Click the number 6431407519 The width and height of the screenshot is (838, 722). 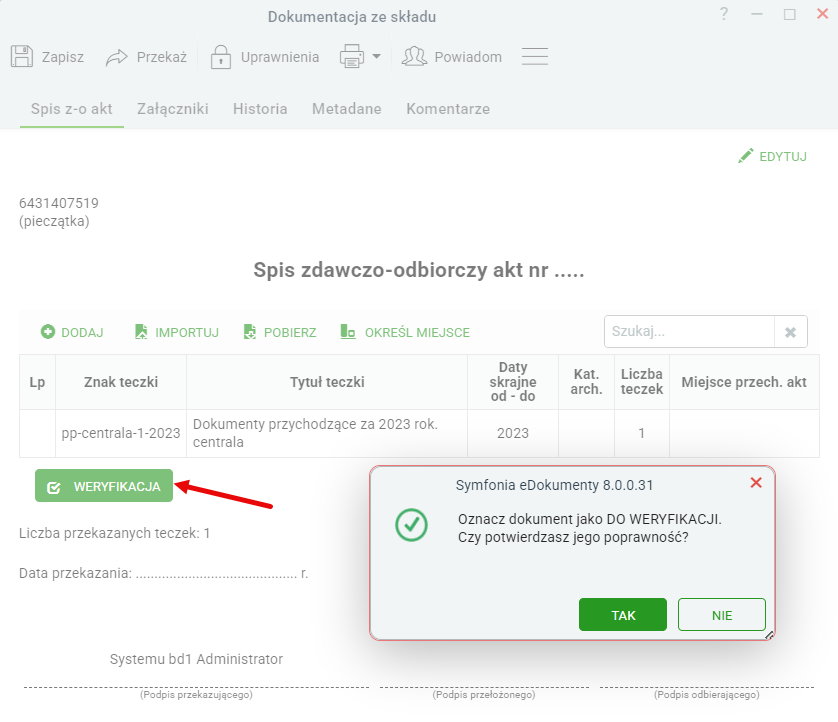coord(59,203)
